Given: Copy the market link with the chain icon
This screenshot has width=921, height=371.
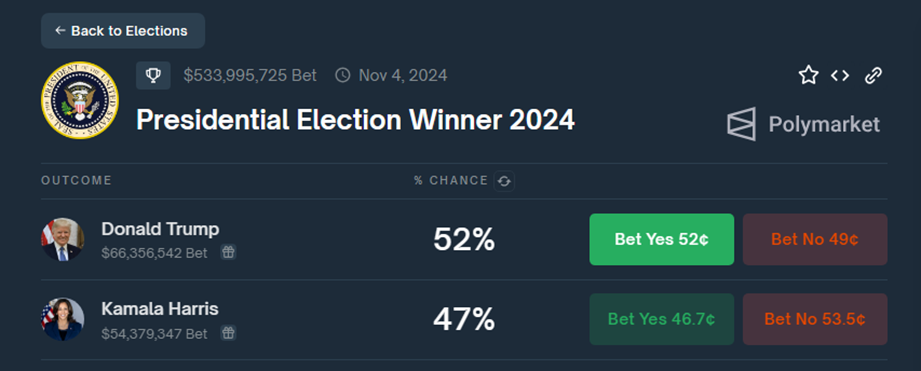Looking at the screenshot, I should pyautogui.click(x=873, y=75).
